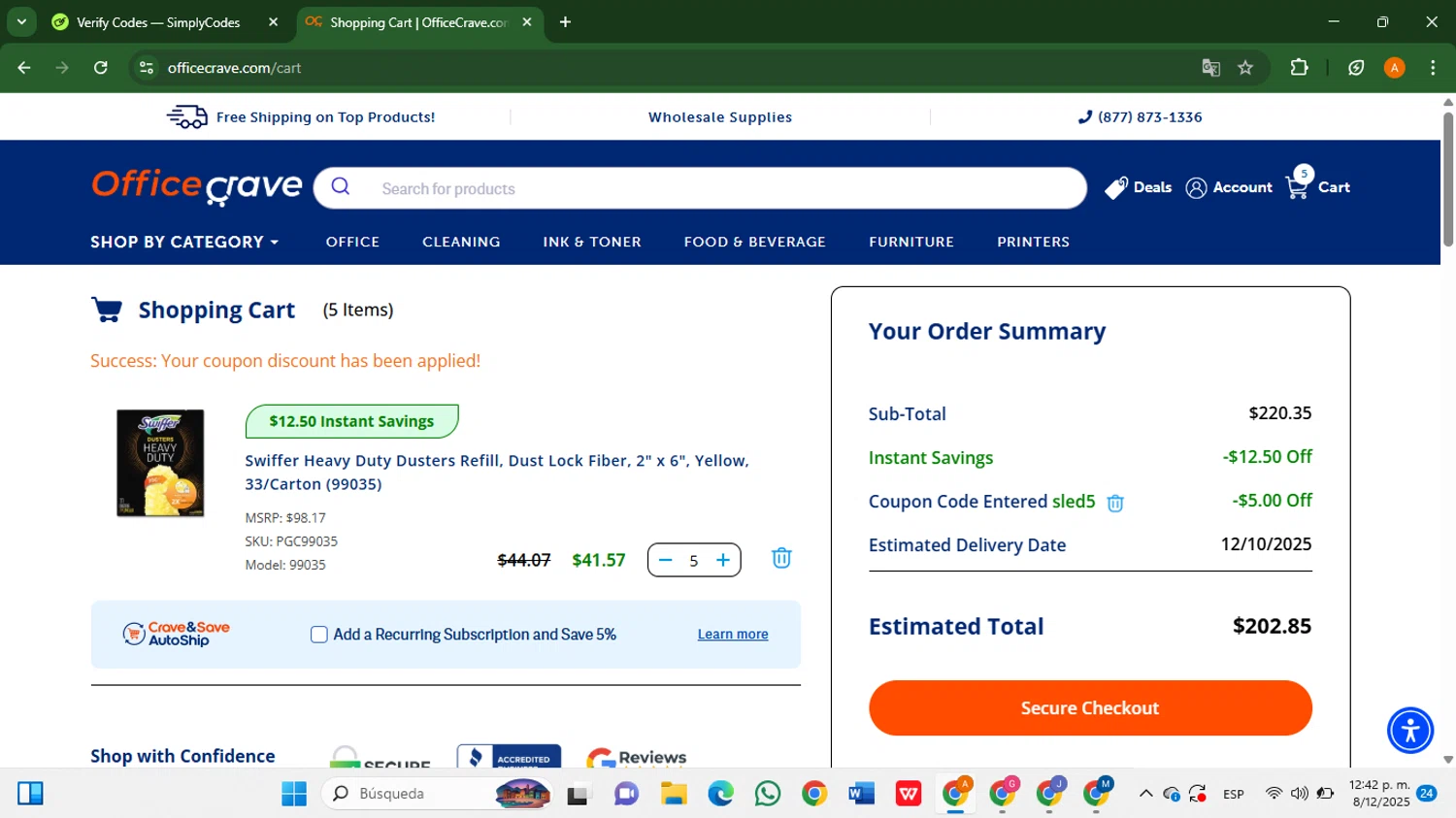Click the Swiffer product thumbnail image
The height and width of the screenshot is (818, 1456).
point(160,463)
